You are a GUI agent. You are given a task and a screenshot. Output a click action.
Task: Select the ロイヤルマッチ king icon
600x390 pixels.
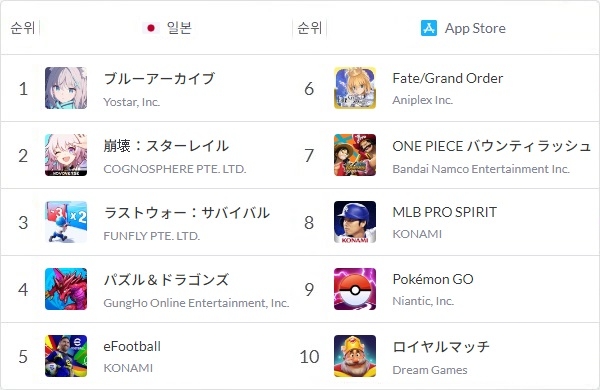(x=355, y=356)
